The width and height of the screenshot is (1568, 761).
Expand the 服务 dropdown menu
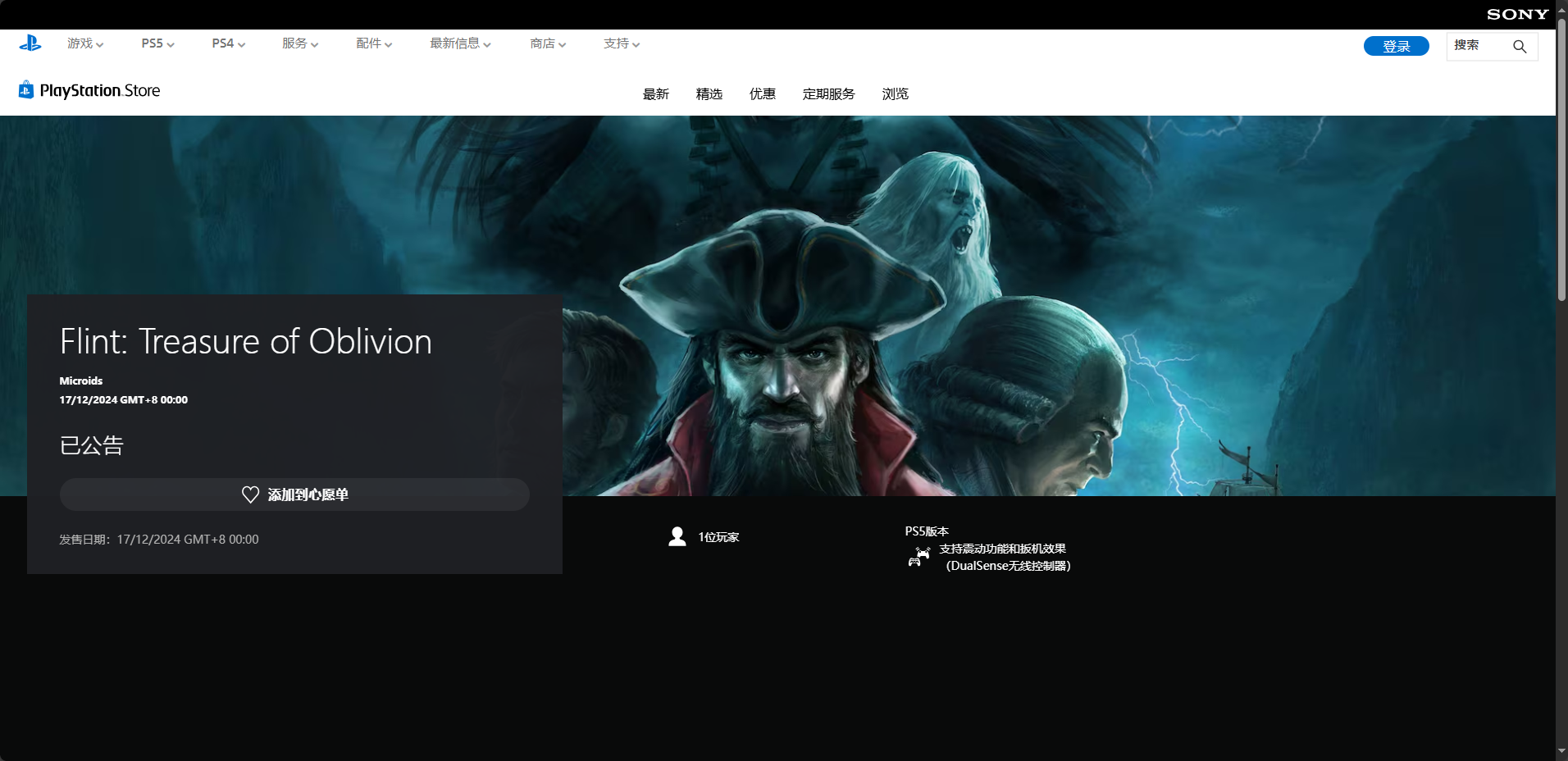pyautogui.click(x=300, y=43)
